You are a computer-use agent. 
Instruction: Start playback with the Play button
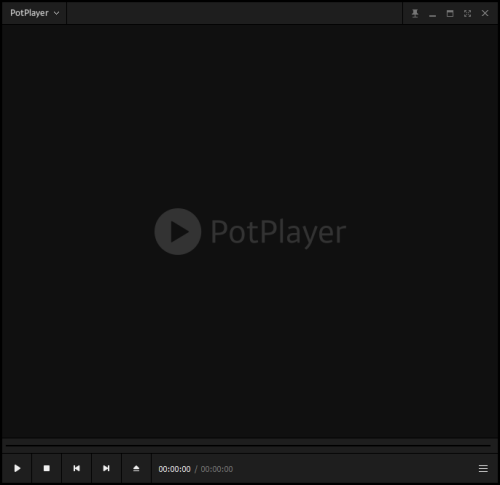(17, 468)
